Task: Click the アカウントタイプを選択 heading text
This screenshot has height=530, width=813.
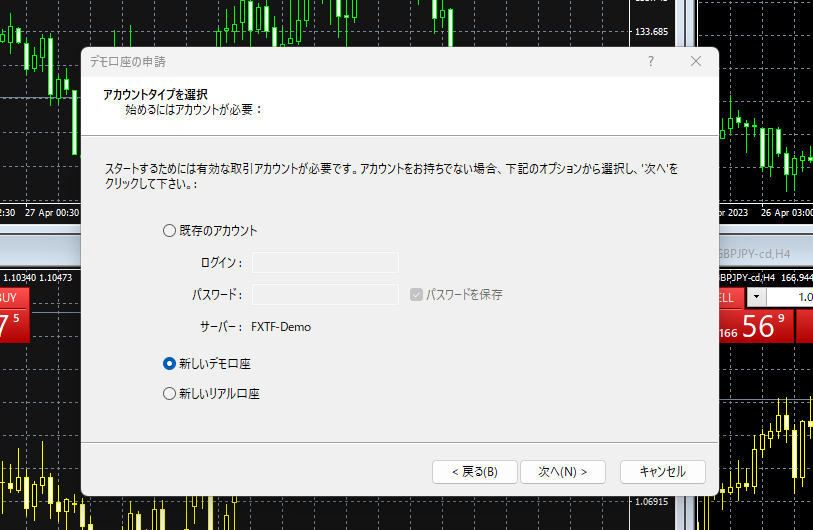Action: click(155, 95)
